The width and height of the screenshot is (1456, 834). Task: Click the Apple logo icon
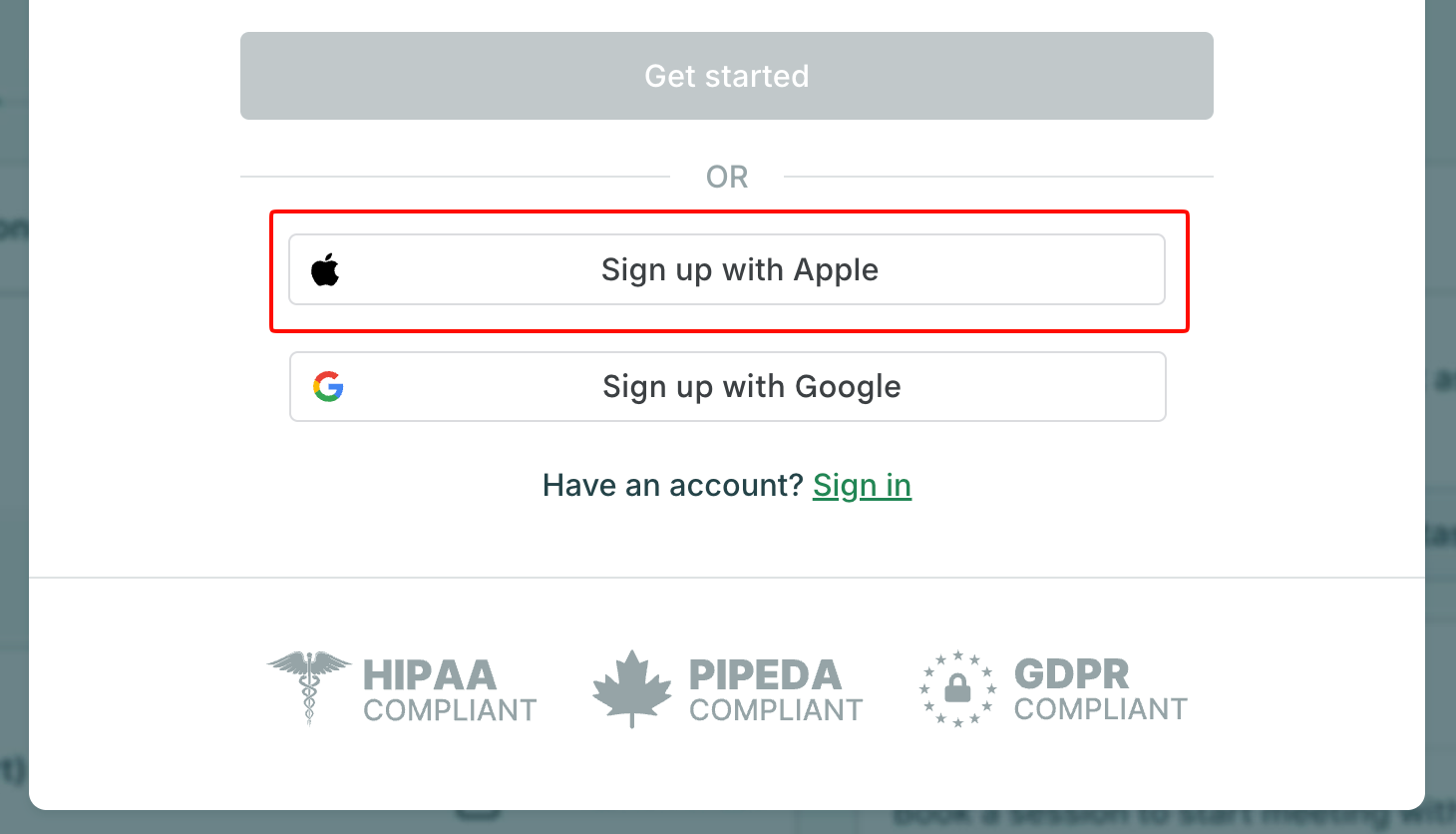[325, 270]
